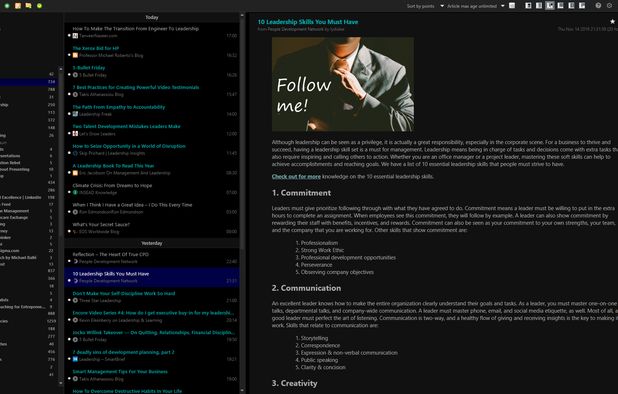Collapse the Yesterday group header
Screen dimensions: 618x394
click(152, 243)
